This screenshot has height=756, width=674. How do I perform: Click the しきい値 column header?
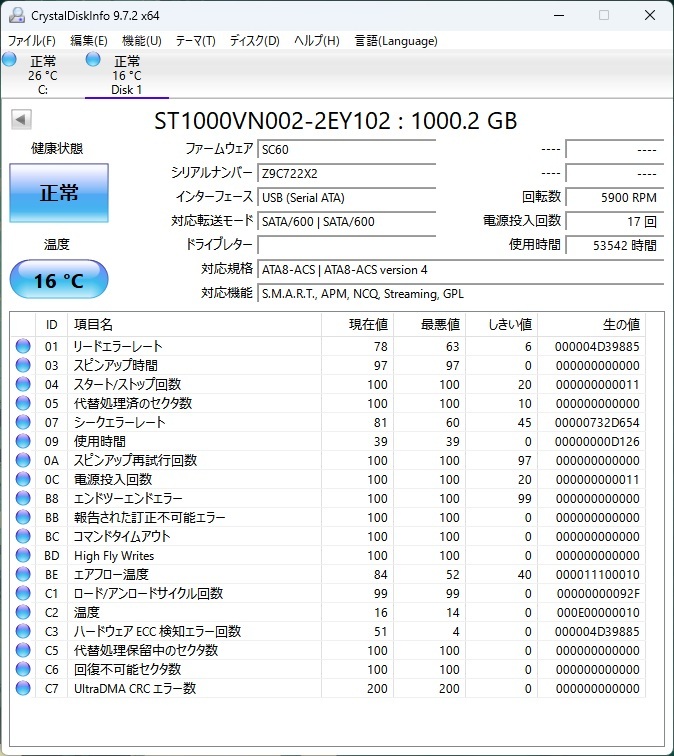point(501,324)
